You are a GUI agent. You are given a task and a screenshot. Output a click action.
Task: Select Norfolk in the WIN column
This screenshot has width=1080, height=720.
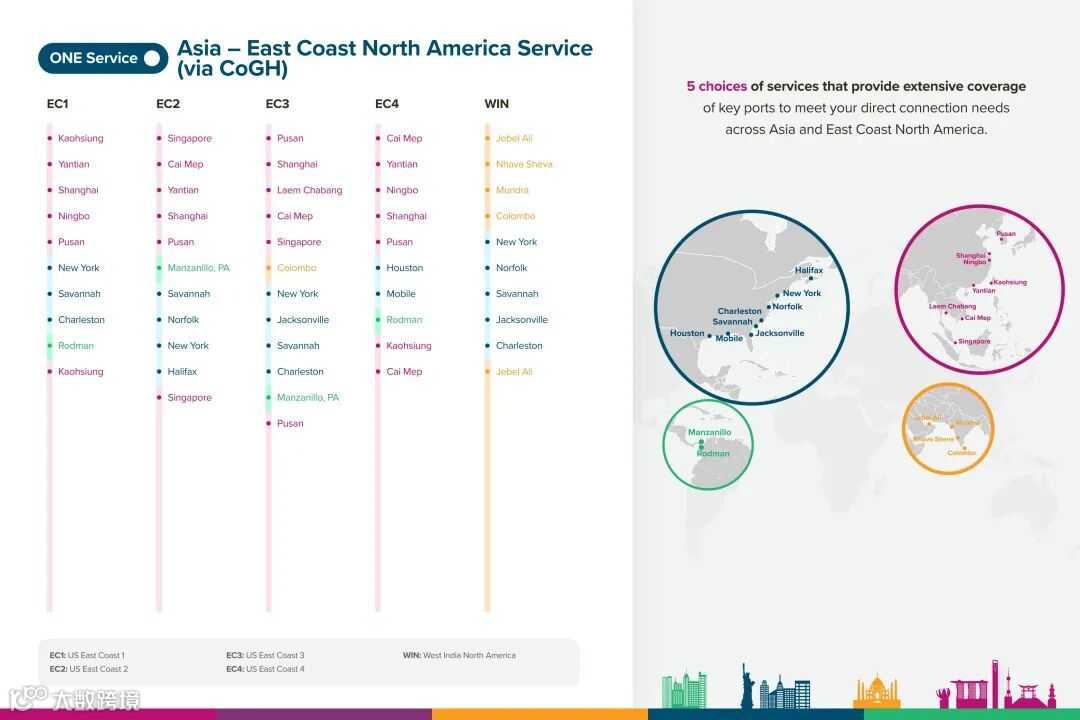(511, 268)
